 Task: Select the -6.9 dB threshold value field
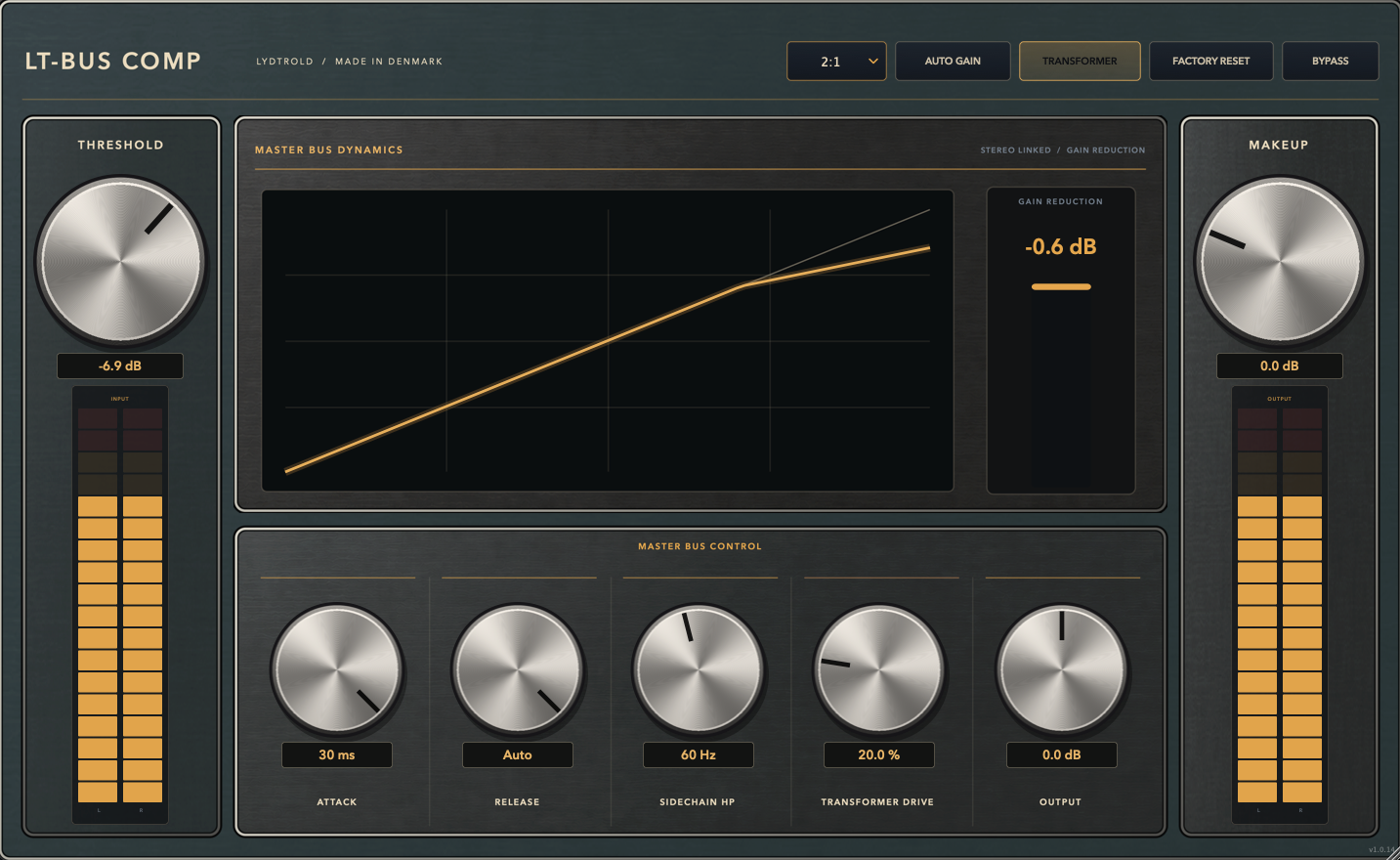point(120,365)
